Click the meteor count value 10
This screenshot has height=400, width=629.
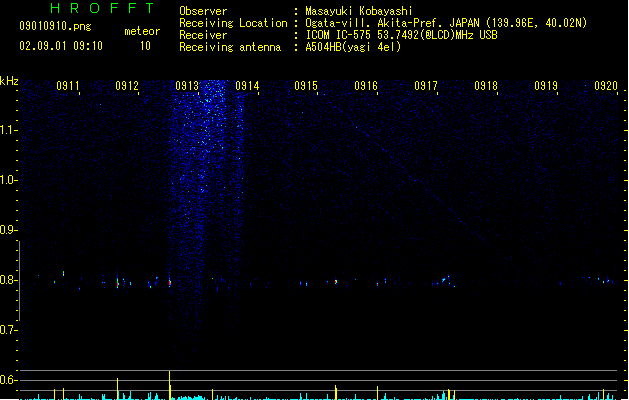click(145, 46)
